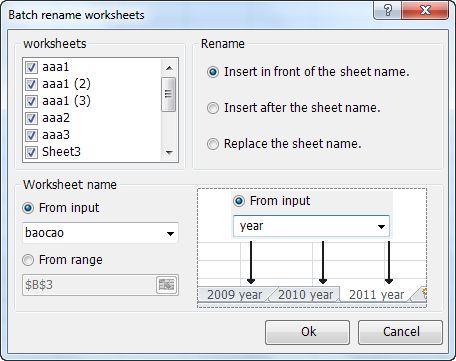Select Insert after the sheet name
The width and height of the screenshot is (456, 361).
click(x=213, y=108)
